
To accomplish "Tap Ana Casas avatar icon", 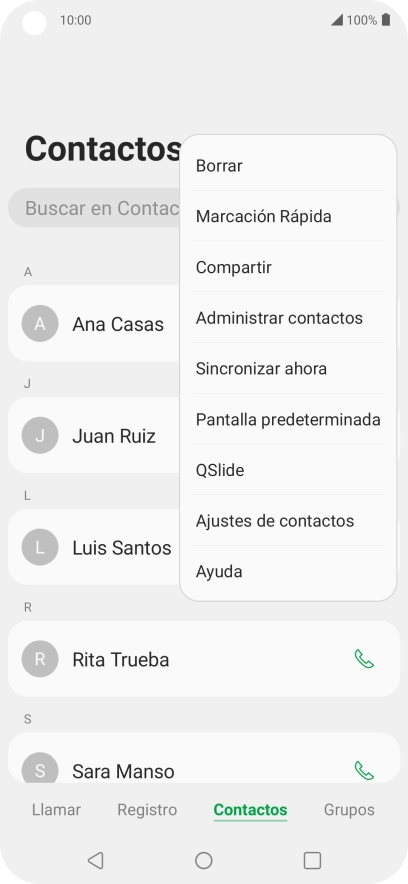I will 40,324.
